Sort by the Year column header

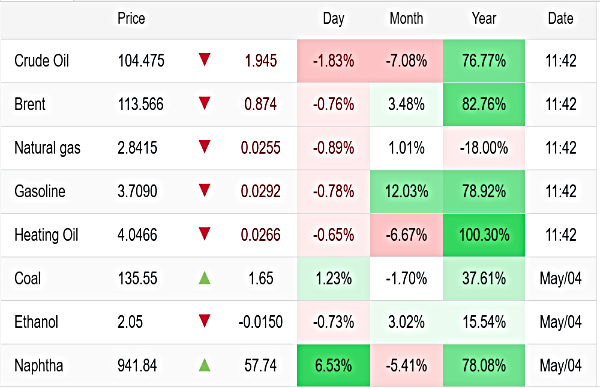pyautogui.click(x=484, y=18)
